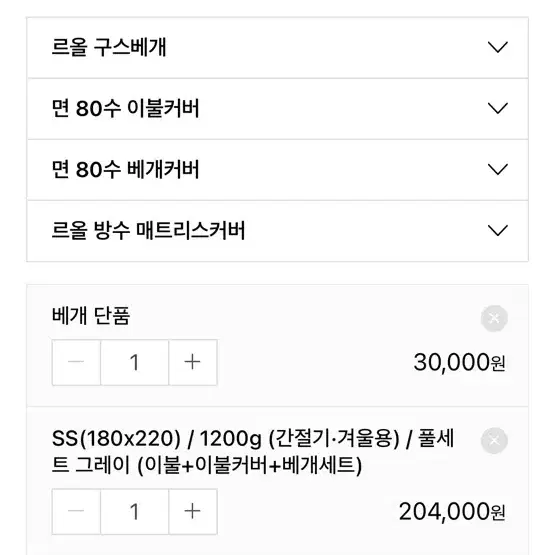Screen dimensions: 555x555
Task: Decrease quantity of SS 풀세트 그레이
Action: pos(76,511)
